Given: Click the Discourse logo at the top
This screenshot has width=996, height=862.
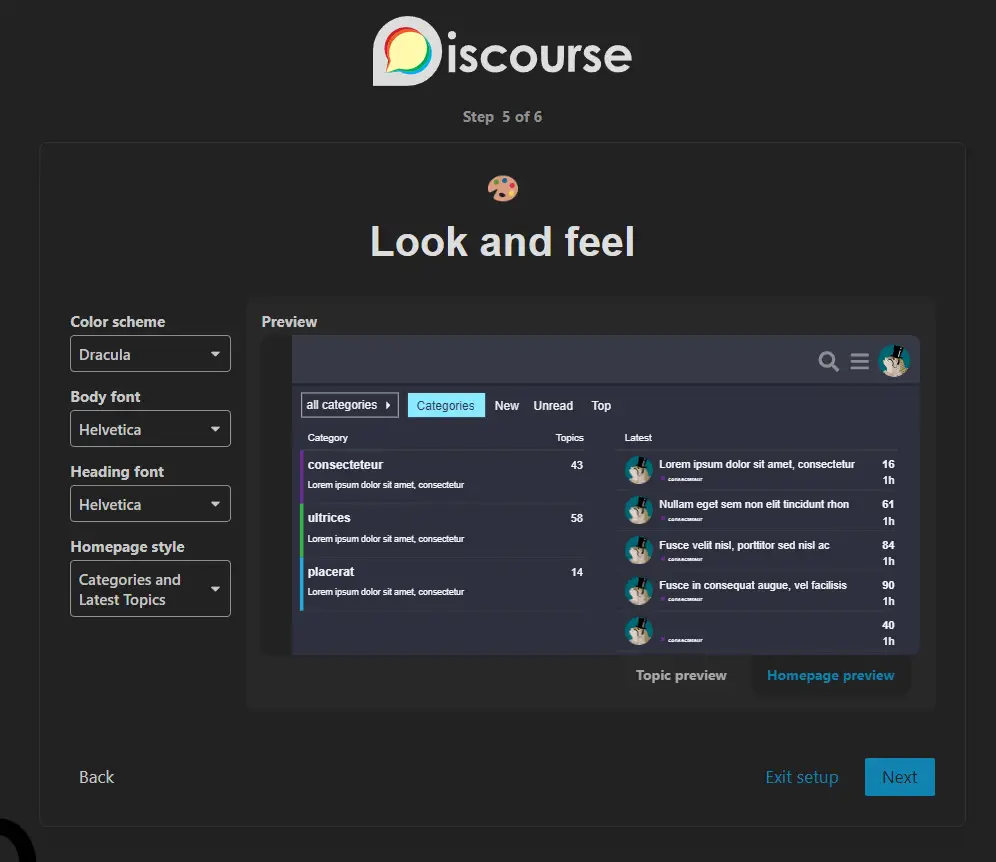Looking at the screenshot, I should 502,50.
